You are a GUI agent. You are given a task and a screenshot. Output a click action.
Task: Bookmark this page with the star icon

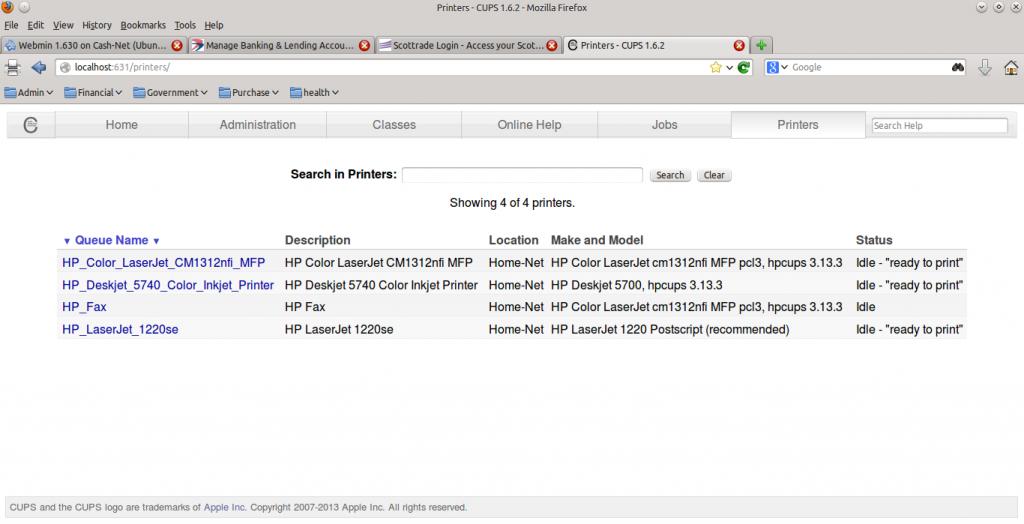[716, 68]
